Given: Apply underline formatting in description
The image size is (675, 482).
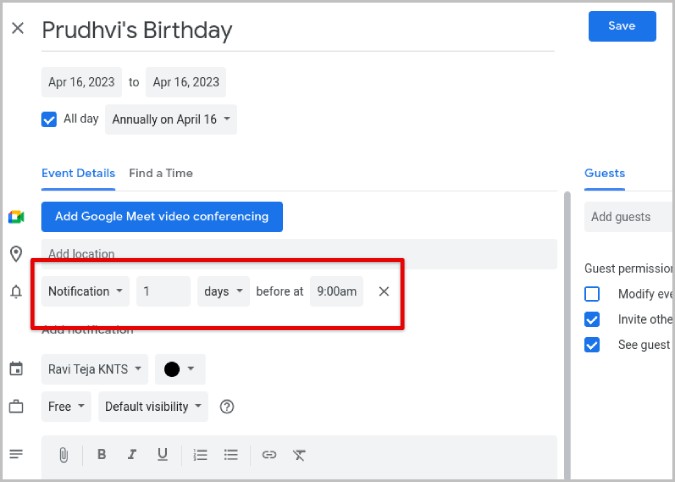Looking at the screenshot, I should [162, 454].
